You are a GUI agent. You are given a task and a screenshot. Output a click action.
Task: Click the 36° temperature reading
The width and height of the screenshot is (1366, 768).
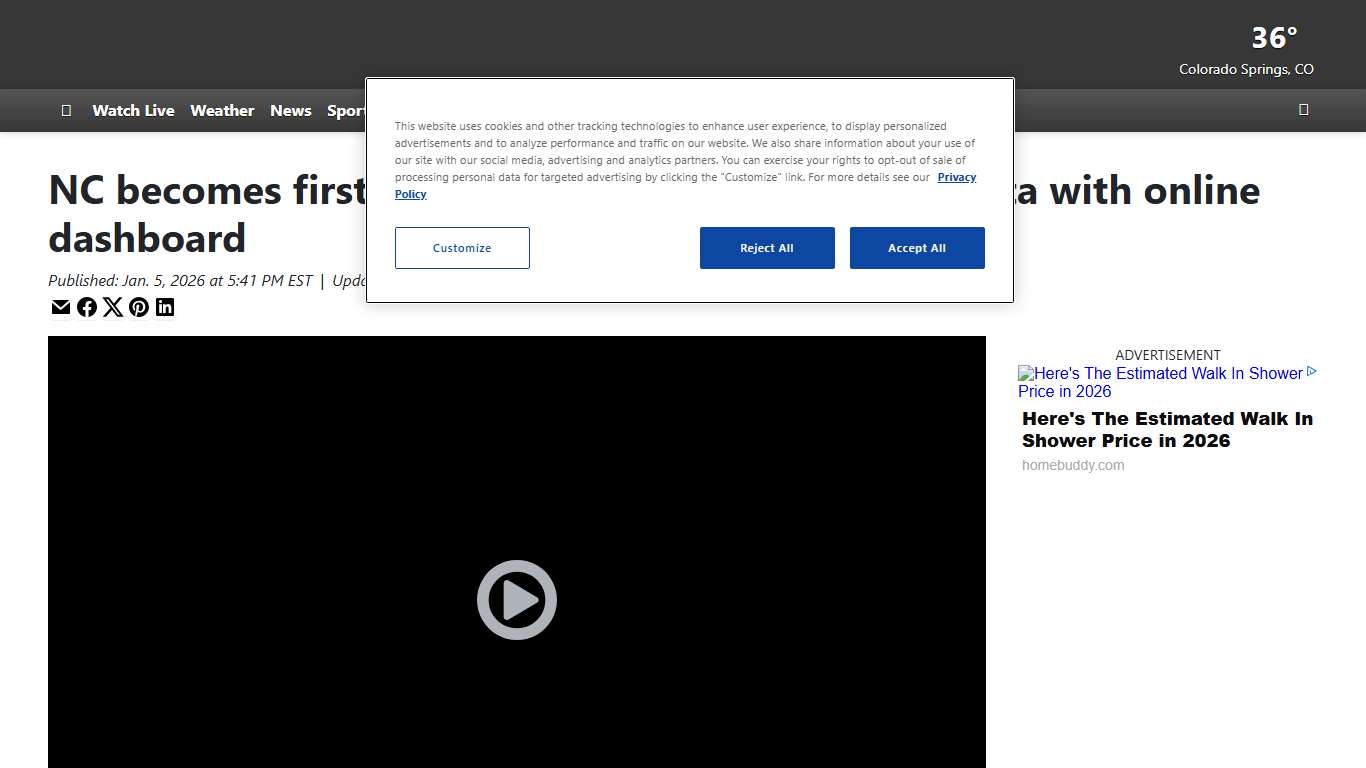(1274, 38)
